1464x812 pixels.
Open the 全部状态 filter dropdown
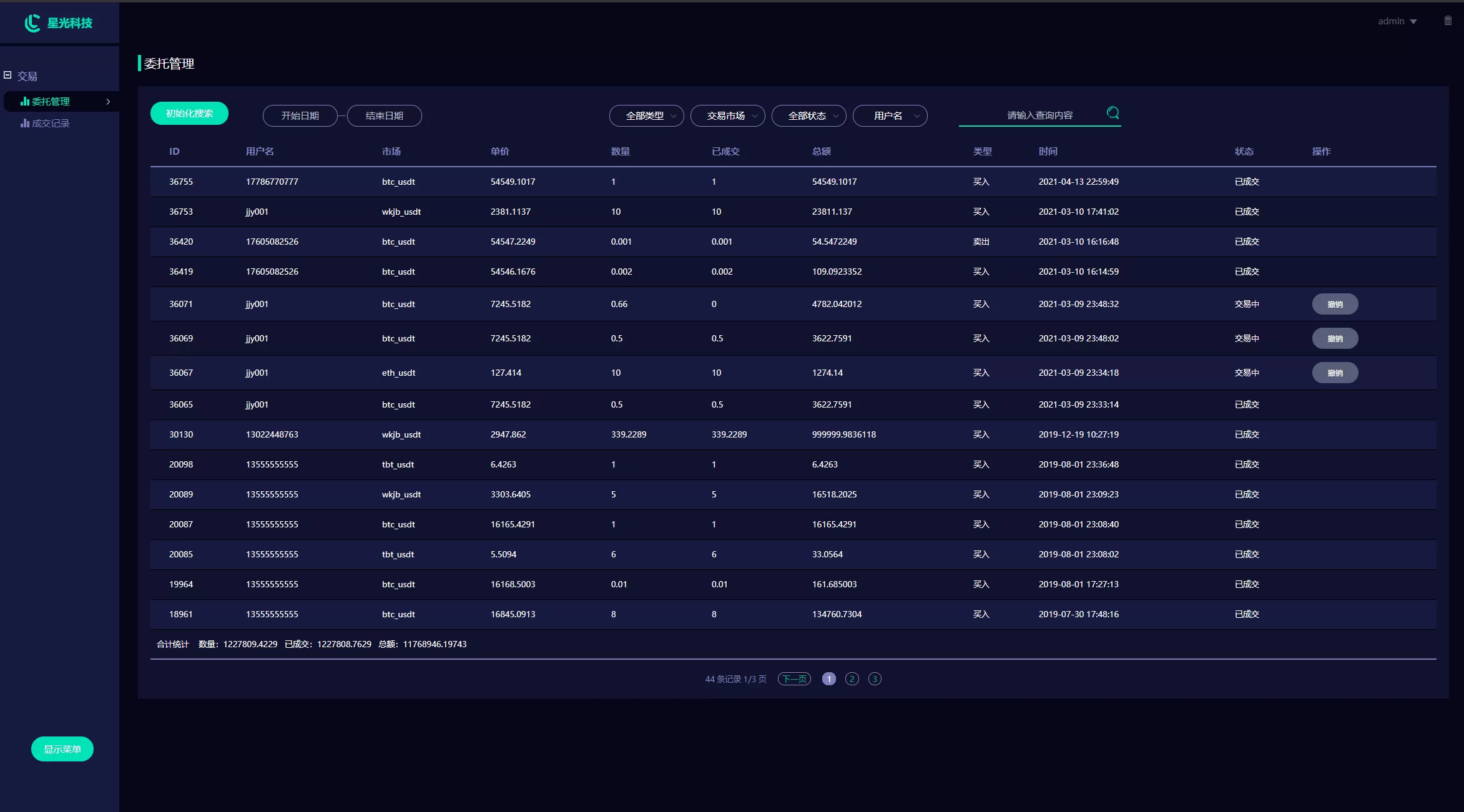(808, 116)
